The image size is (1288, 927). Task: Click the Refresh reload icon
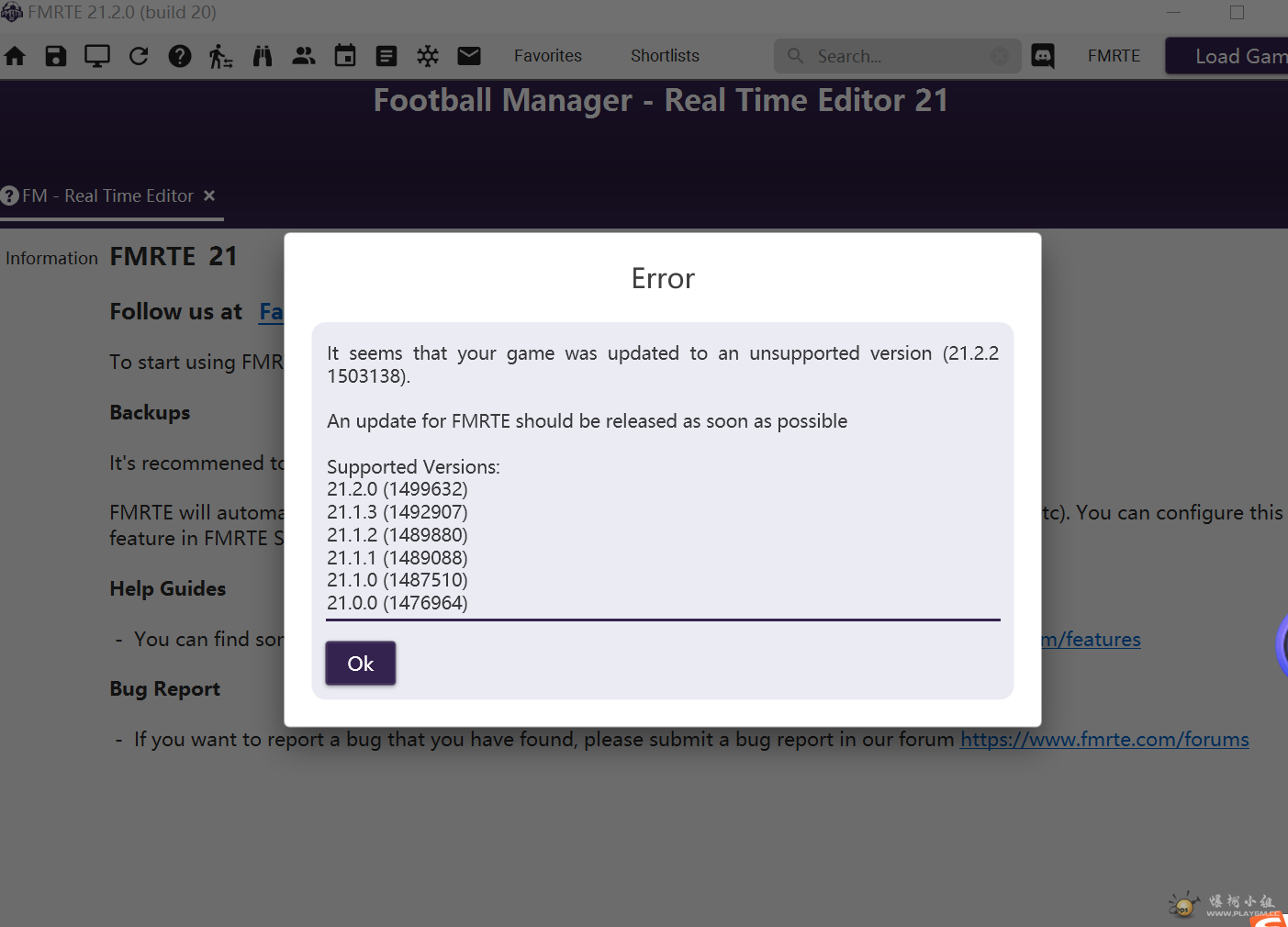click(x=139, y=56)
